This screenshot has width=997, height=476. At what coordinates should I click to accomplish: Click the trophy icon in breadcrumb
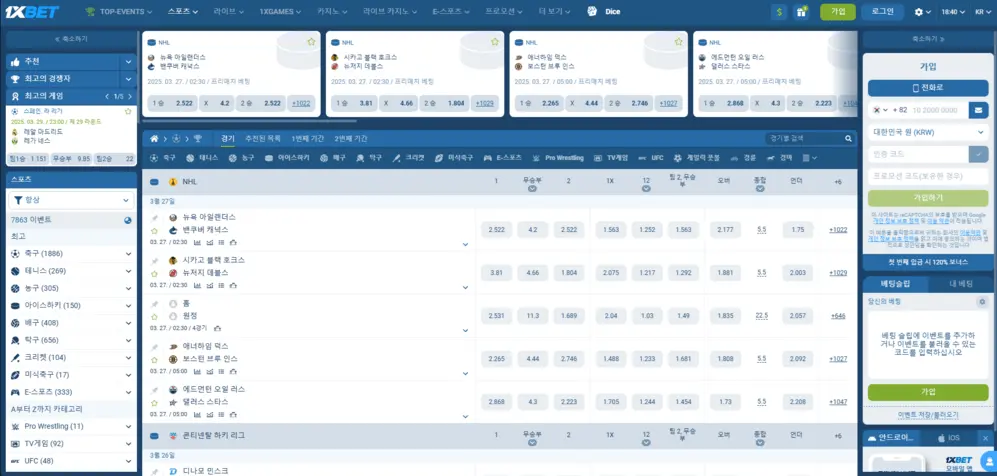click(x=197, y=139)
